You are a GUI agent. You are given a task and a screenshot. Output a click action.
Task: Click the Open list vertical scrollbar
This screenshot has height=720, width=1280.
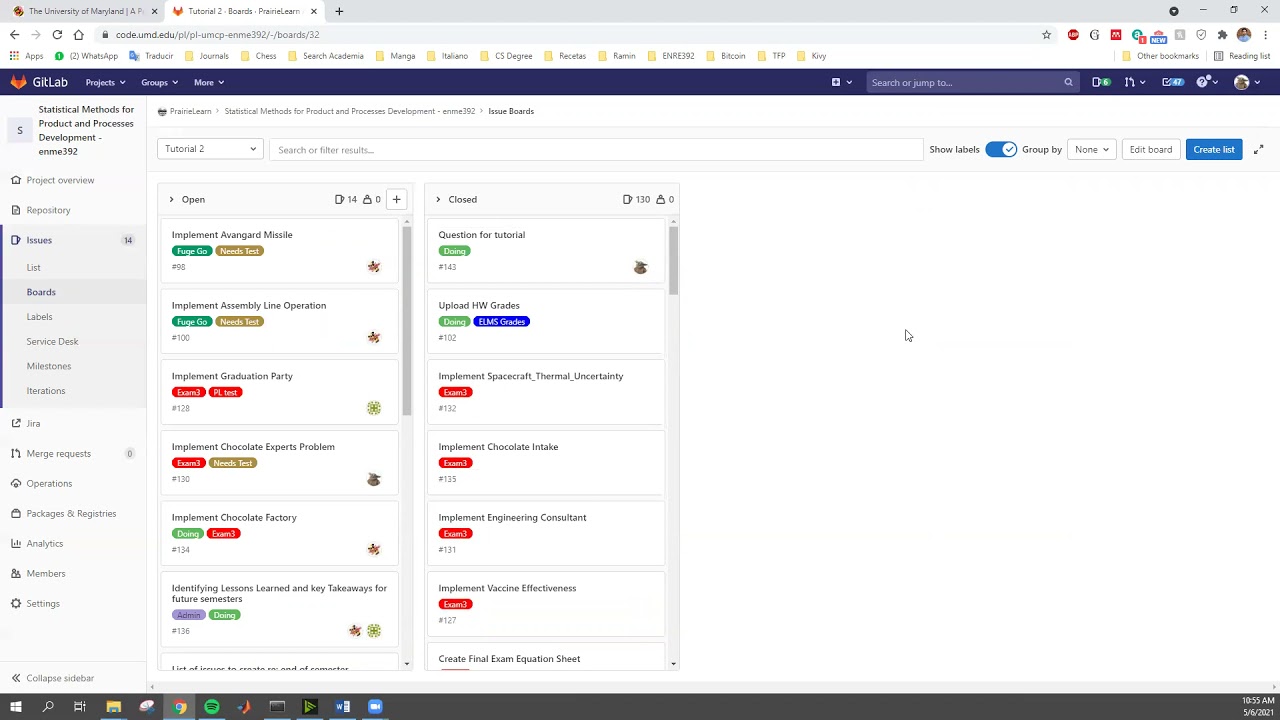[407, 320]
